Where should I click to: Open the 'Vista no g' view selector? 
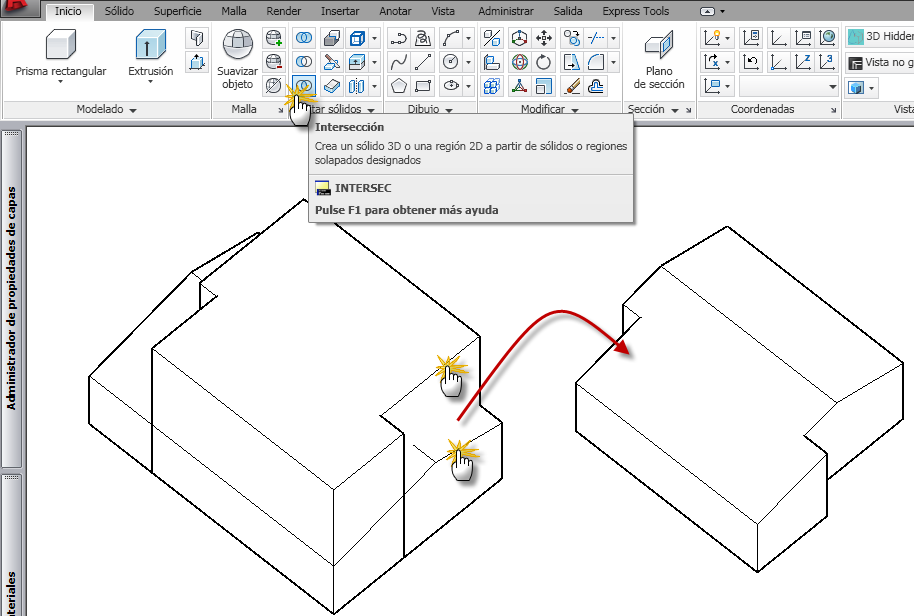[880, 62]
